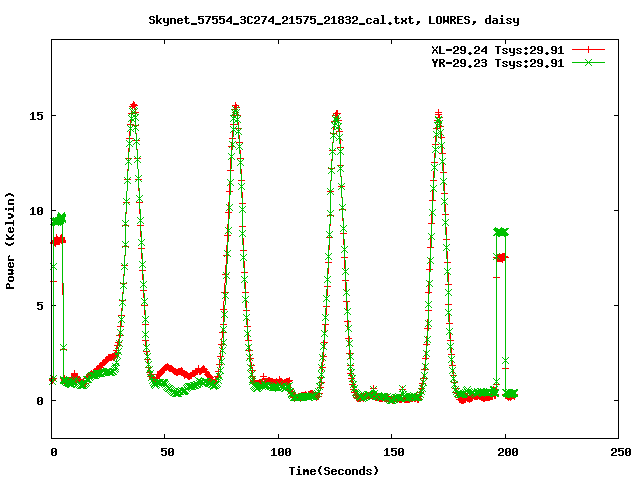Click the x-axis tick label 50
Screen dimensions: 640x480
tap(167, 452)
